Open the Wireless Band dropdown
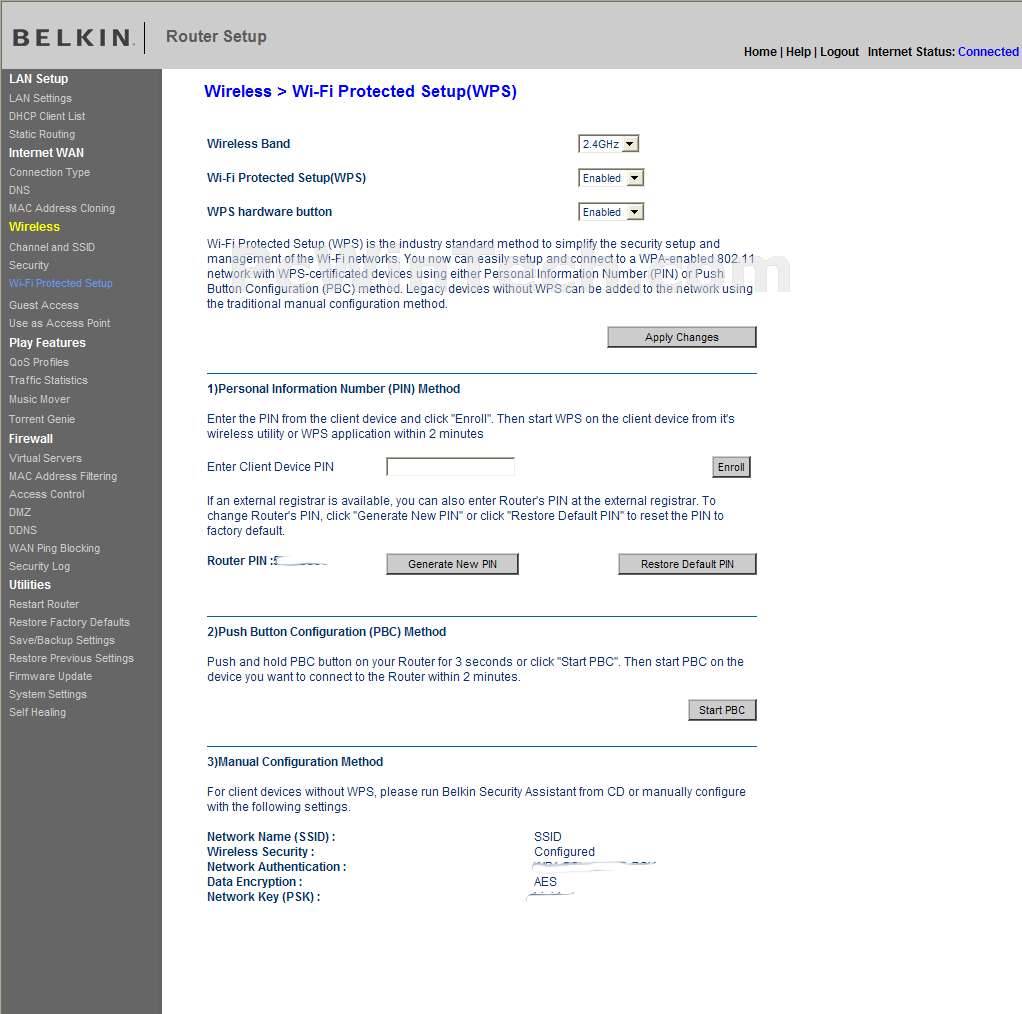1022x1014 pixels. (608, 144)
